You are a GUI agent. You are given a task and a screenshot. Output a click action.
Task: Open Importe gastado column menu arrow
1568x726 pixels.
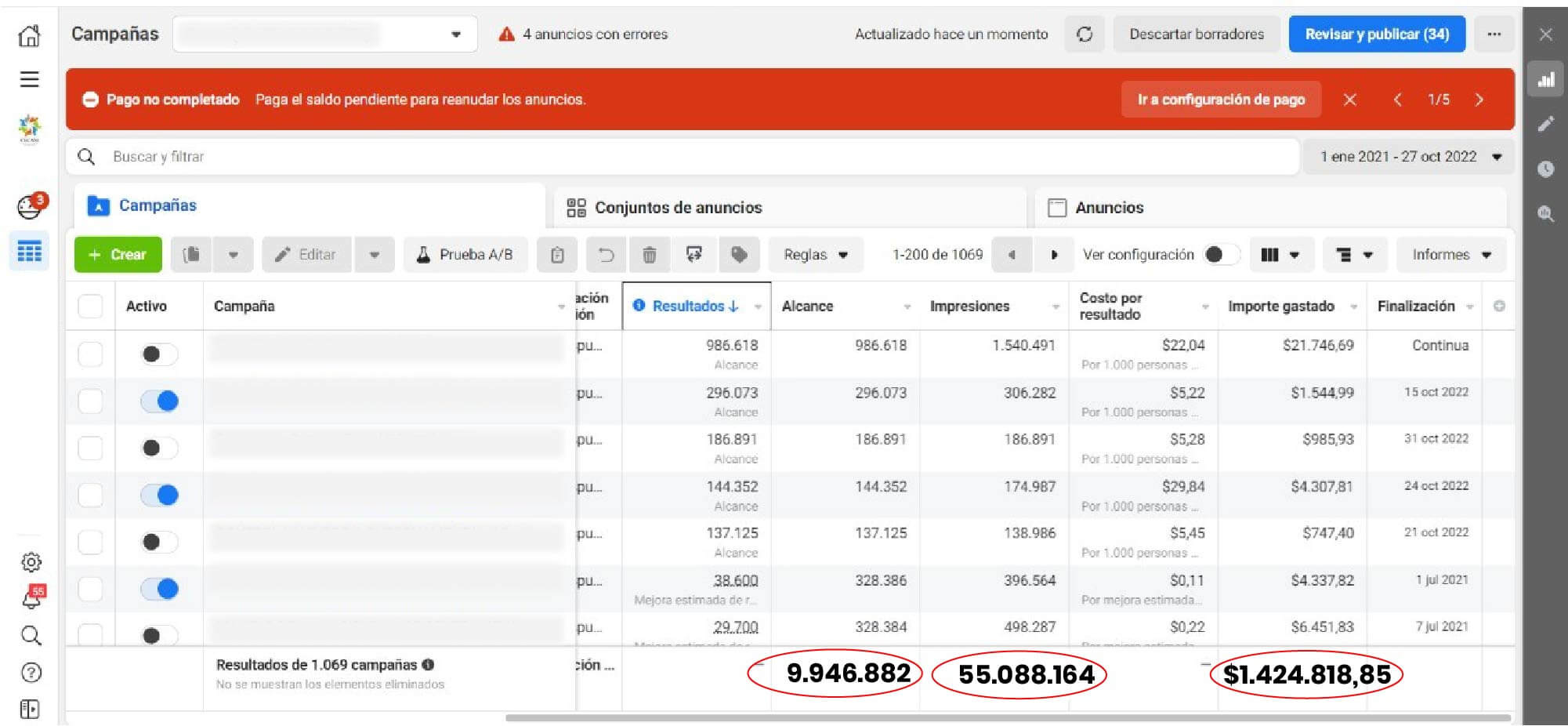click(1353, 307)
